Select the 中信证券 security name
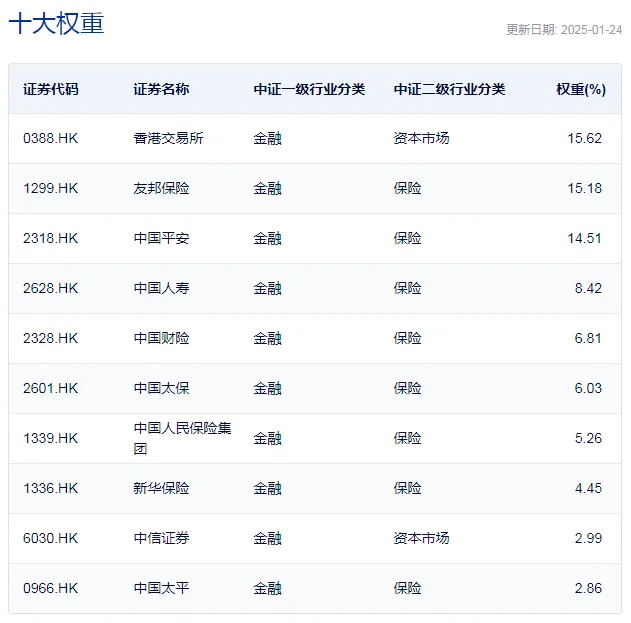 click(x=161, y=538)
